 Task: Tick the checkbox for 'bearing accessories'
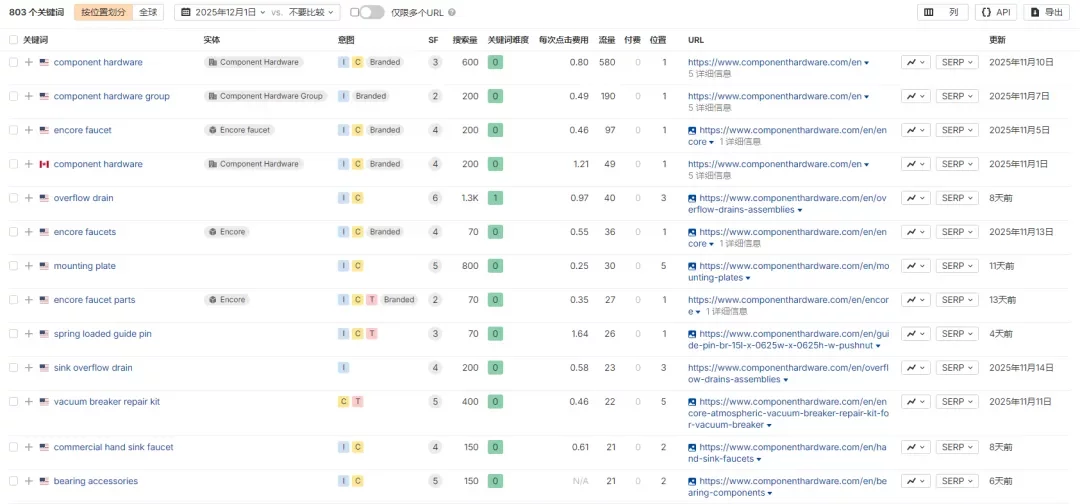pos(13,481)
